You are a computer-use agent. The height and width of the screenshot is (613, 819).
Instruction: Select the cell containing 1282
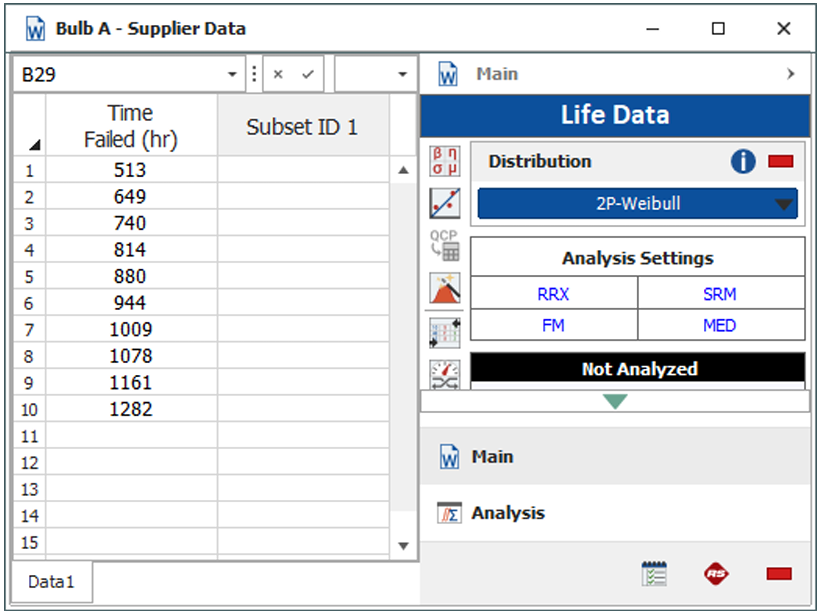131,409
